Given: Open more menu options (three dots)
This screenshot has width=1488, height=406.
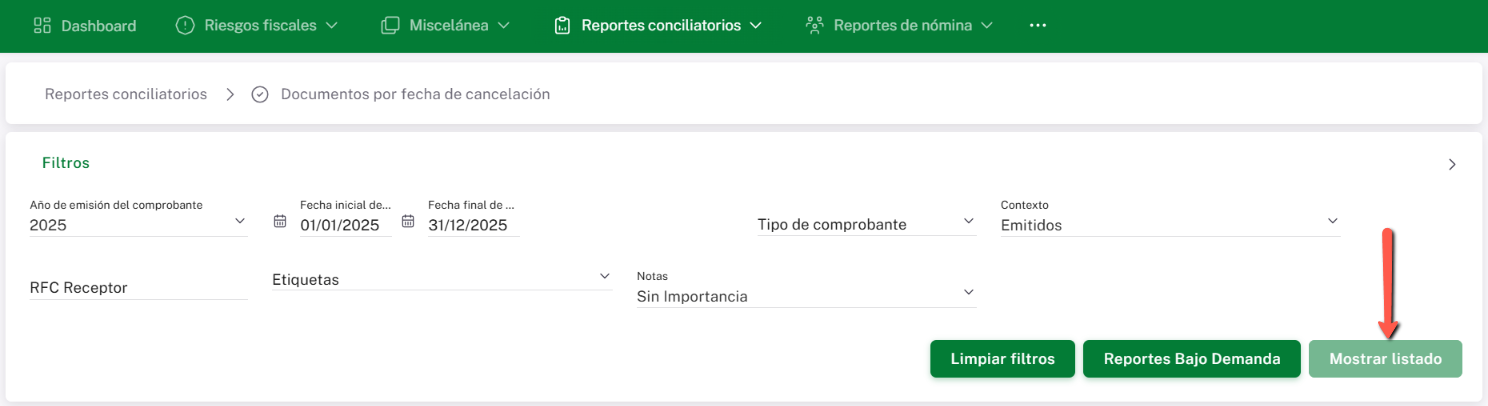Looking at the screenshot, I should pos(1037,25).
